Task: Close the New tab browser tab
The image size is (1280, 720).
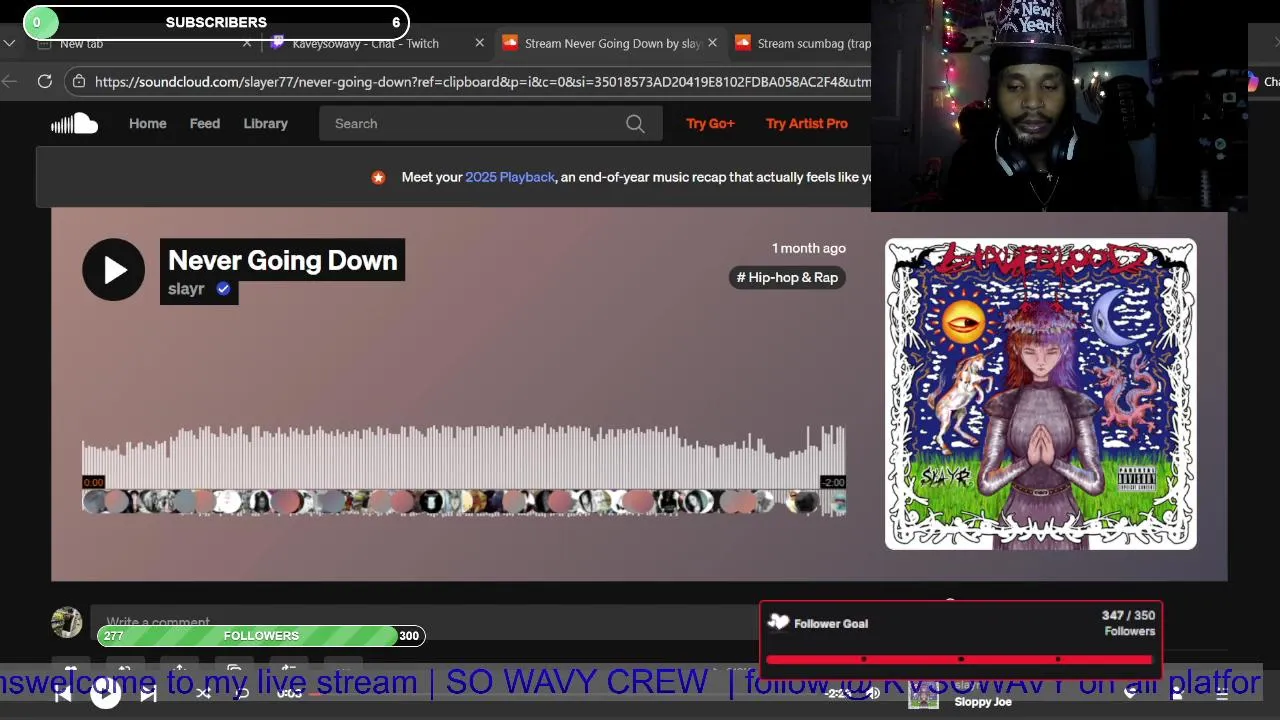Action: pos(247,43)
